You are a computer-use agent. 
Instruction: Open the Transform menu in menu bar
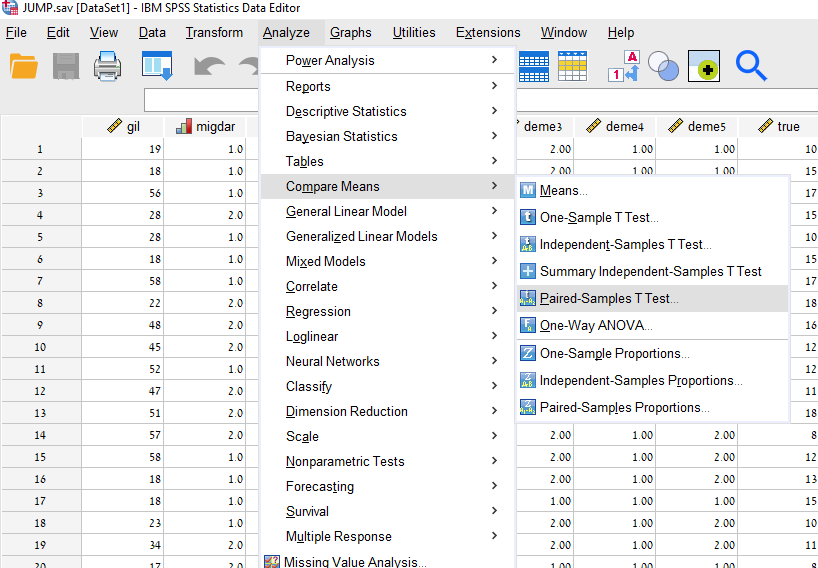point(214,32)
